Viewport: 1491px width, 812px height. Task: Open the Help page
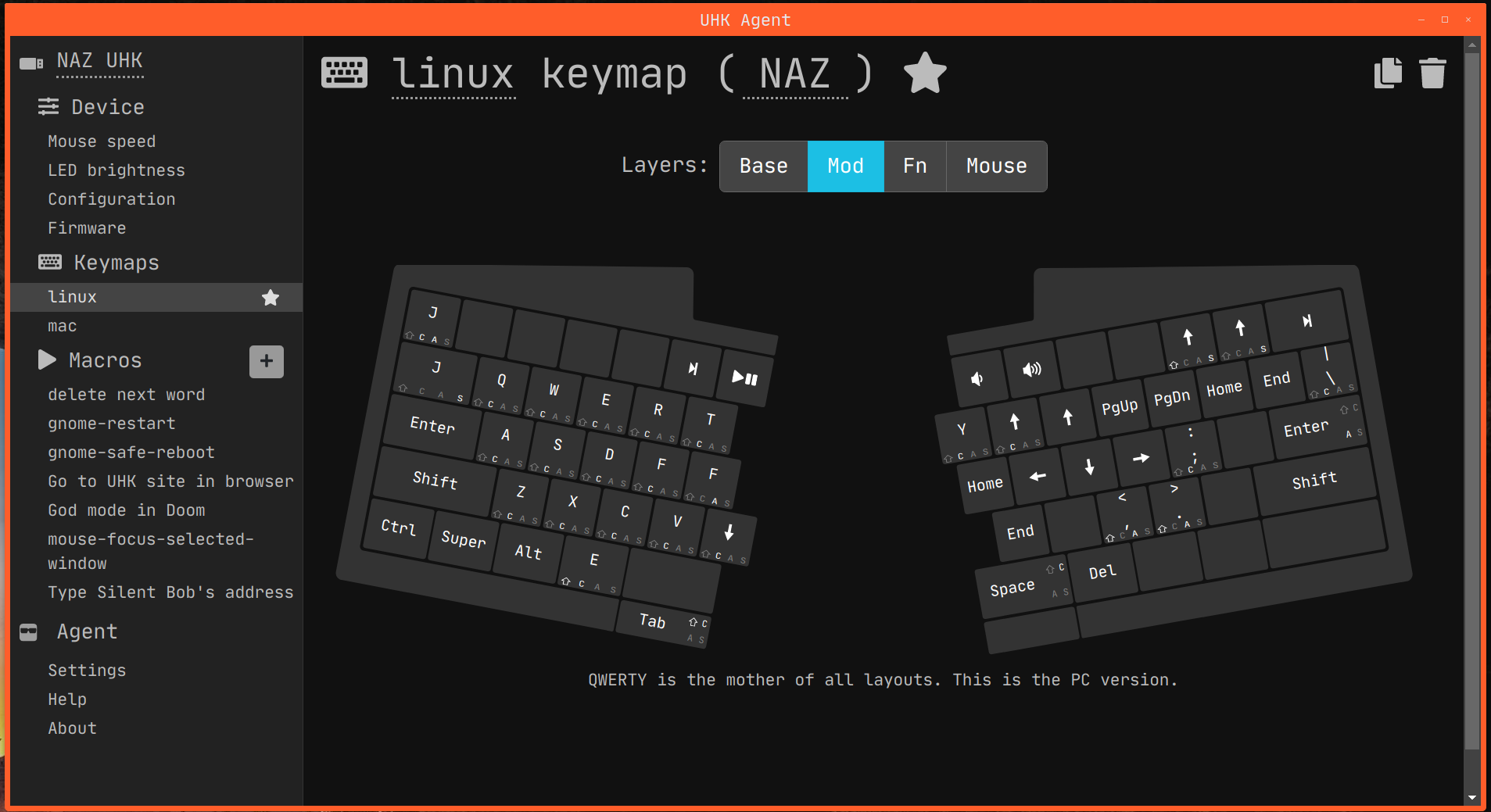[67, 699]
